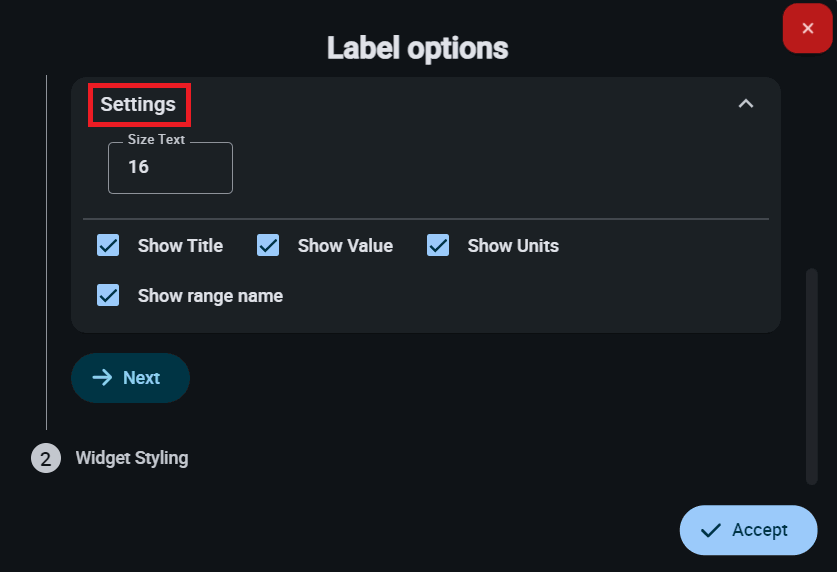The height and width of the screenshot is (572, 837).
Task: Collapse the Settings panel using the chevron
Action: coord(745,104)
